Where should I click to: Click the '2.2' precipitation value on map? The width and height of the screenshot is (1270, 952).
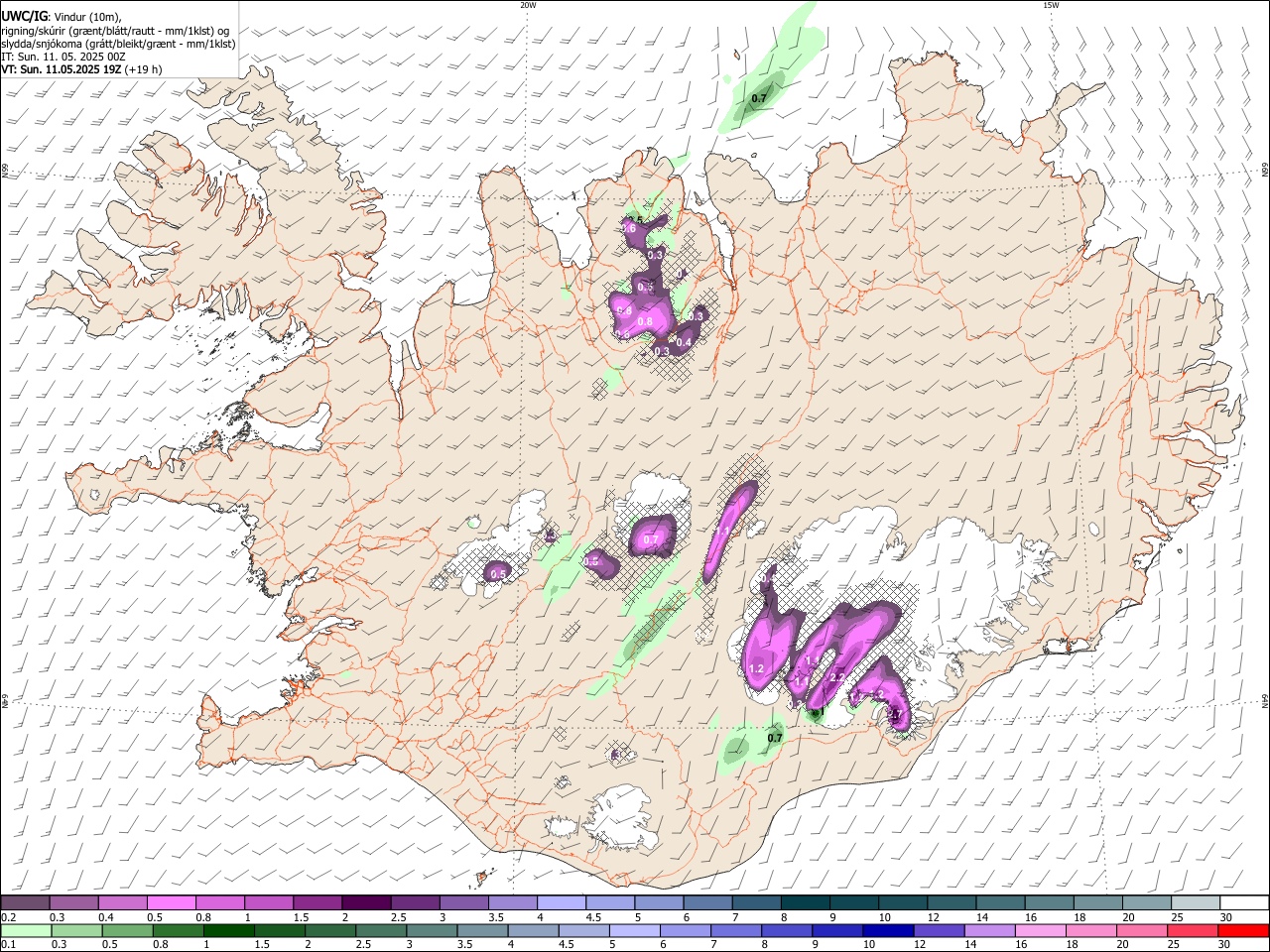point(837,677)
